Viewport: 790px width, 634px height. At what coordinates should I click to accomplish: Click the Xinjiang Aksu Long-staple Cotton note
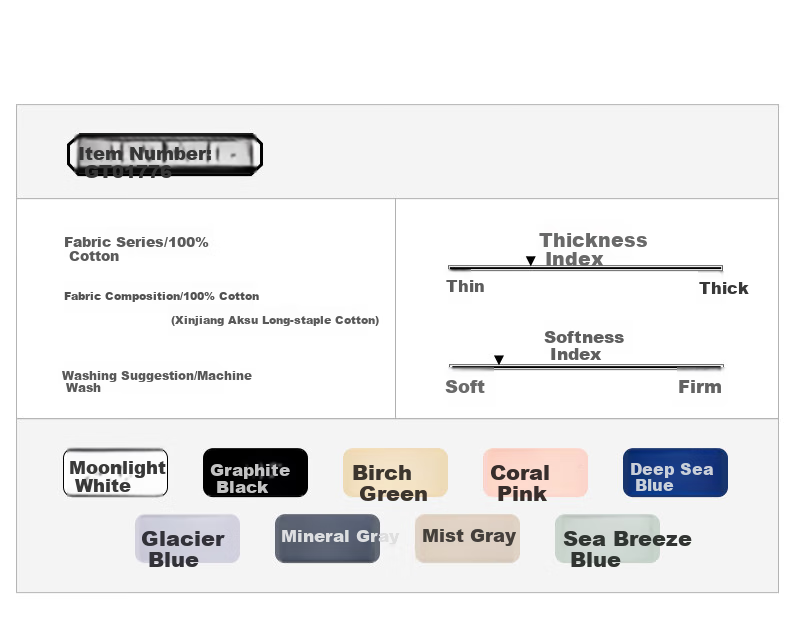275,320
